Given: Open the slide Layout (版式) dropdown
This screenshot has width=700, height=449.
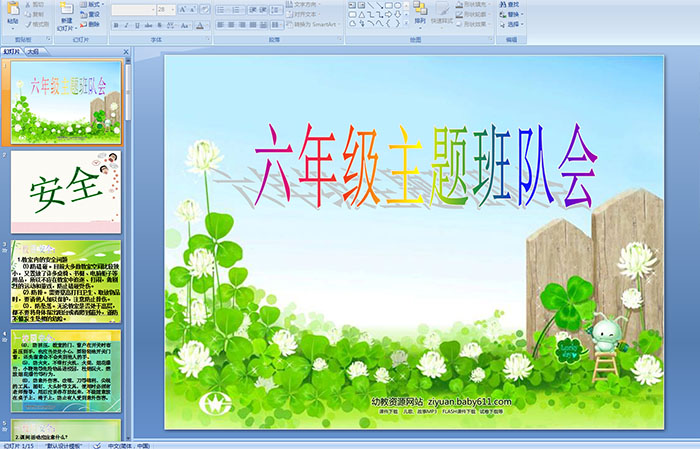Looking at the screenshot, I should coord(92,4).
